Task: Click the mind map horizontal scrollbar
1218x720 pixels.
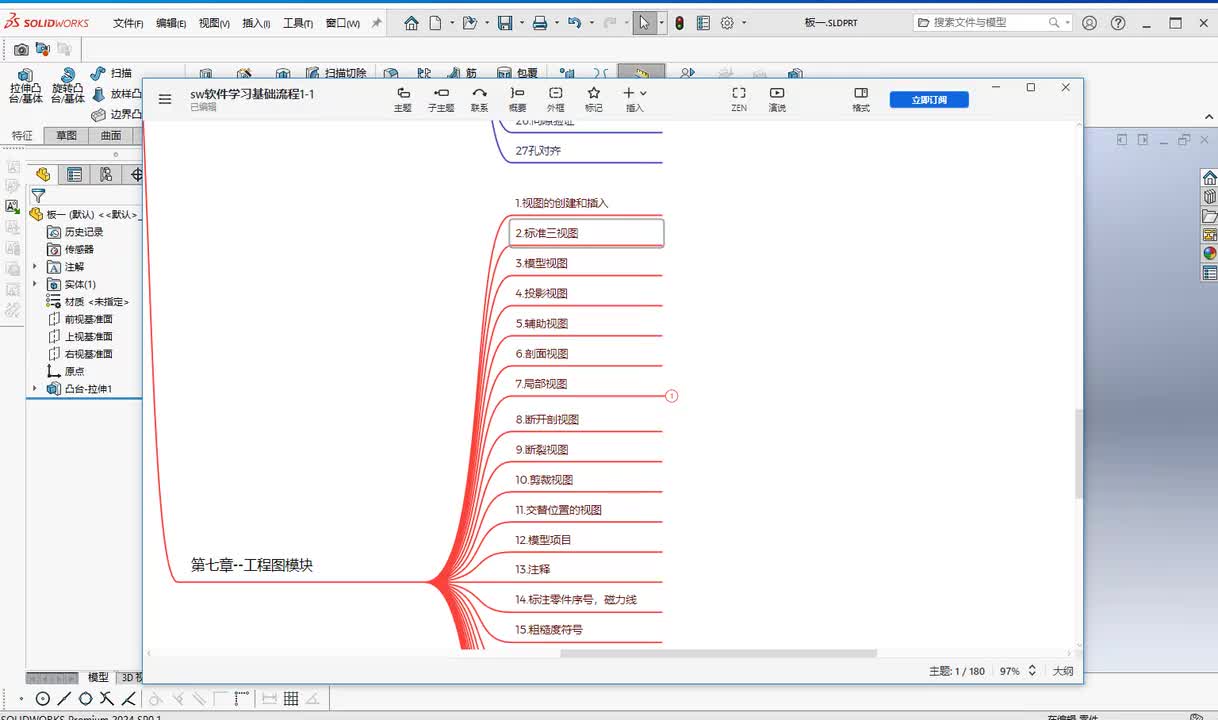Action: pyautogui.click(x=718, y=654)
